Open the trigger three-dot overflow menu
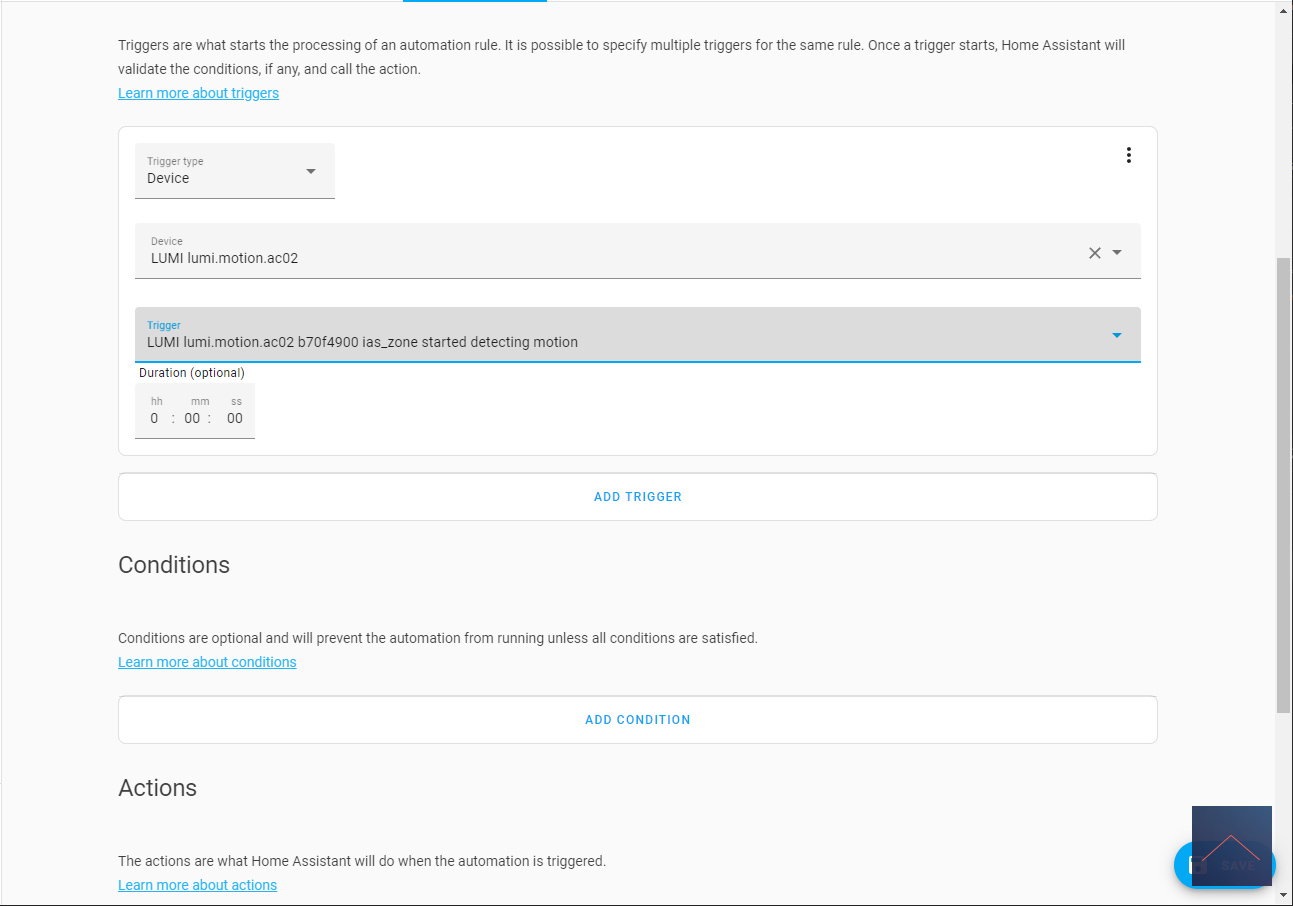Viewport: 1293px width, 906px height. (1128, 155)
